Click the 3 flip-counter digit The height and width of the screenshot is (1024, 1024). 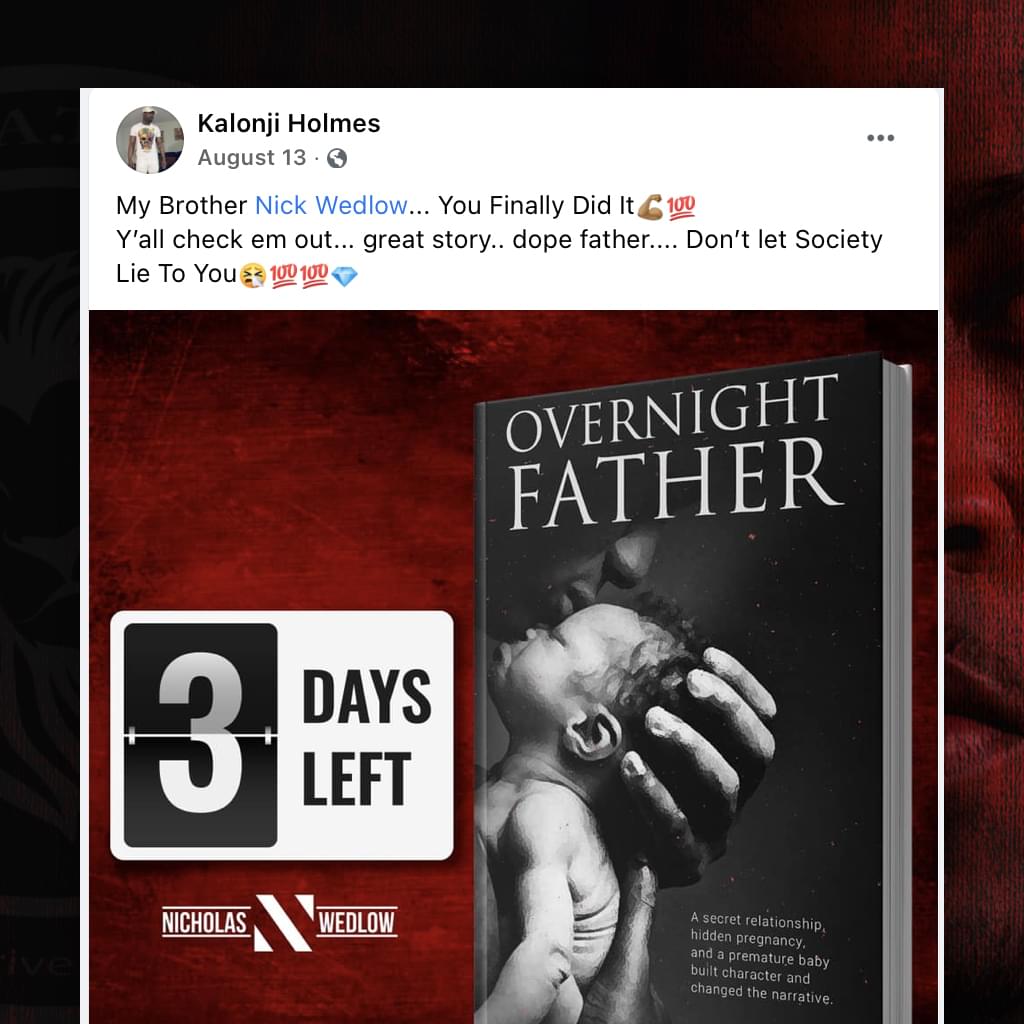pyautogui.click(x=200, y=735)
